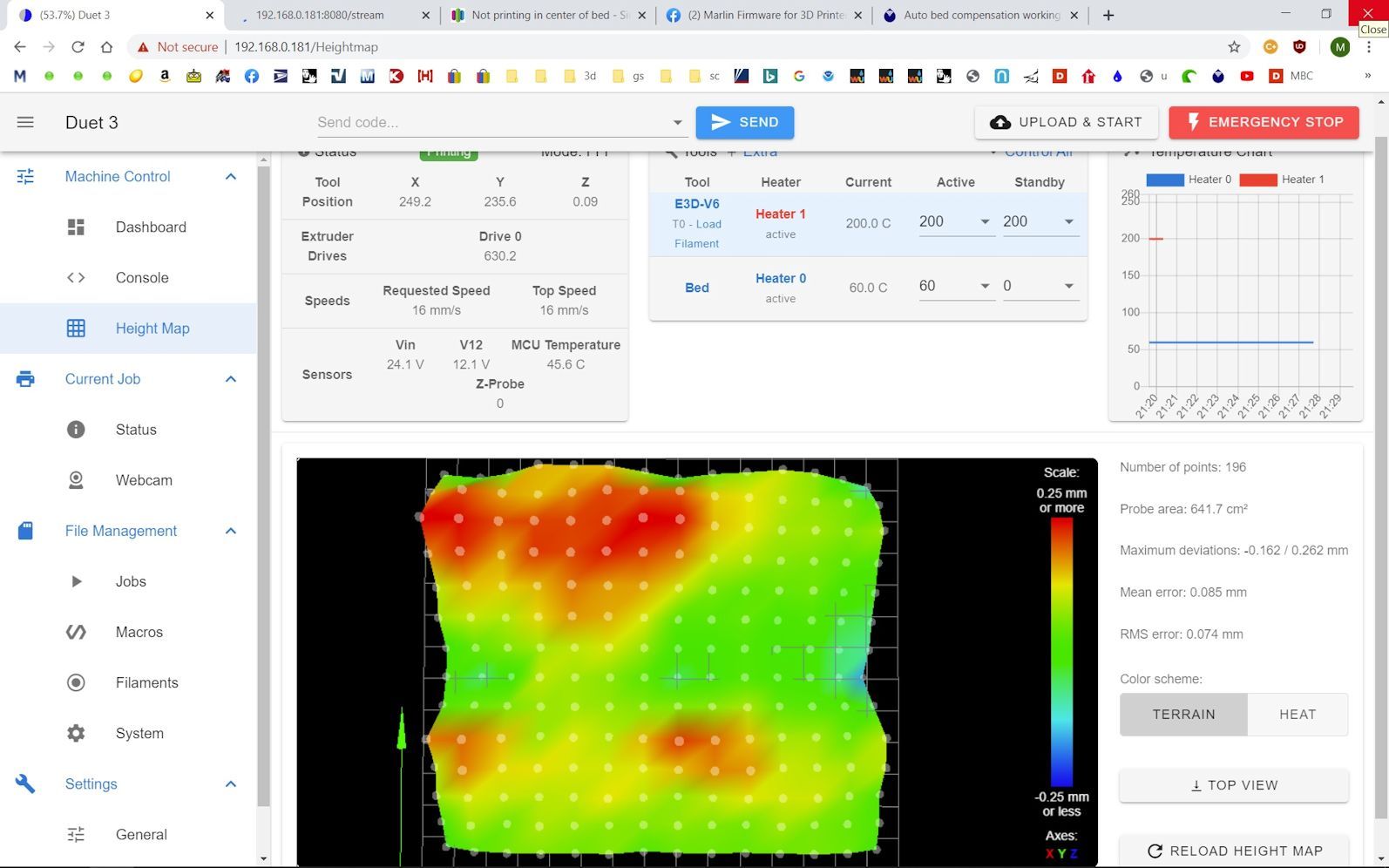Viewport: 1389px width, 868px height.
Task: Click the Webcam icon in sidebar
Action: point(76,480)
